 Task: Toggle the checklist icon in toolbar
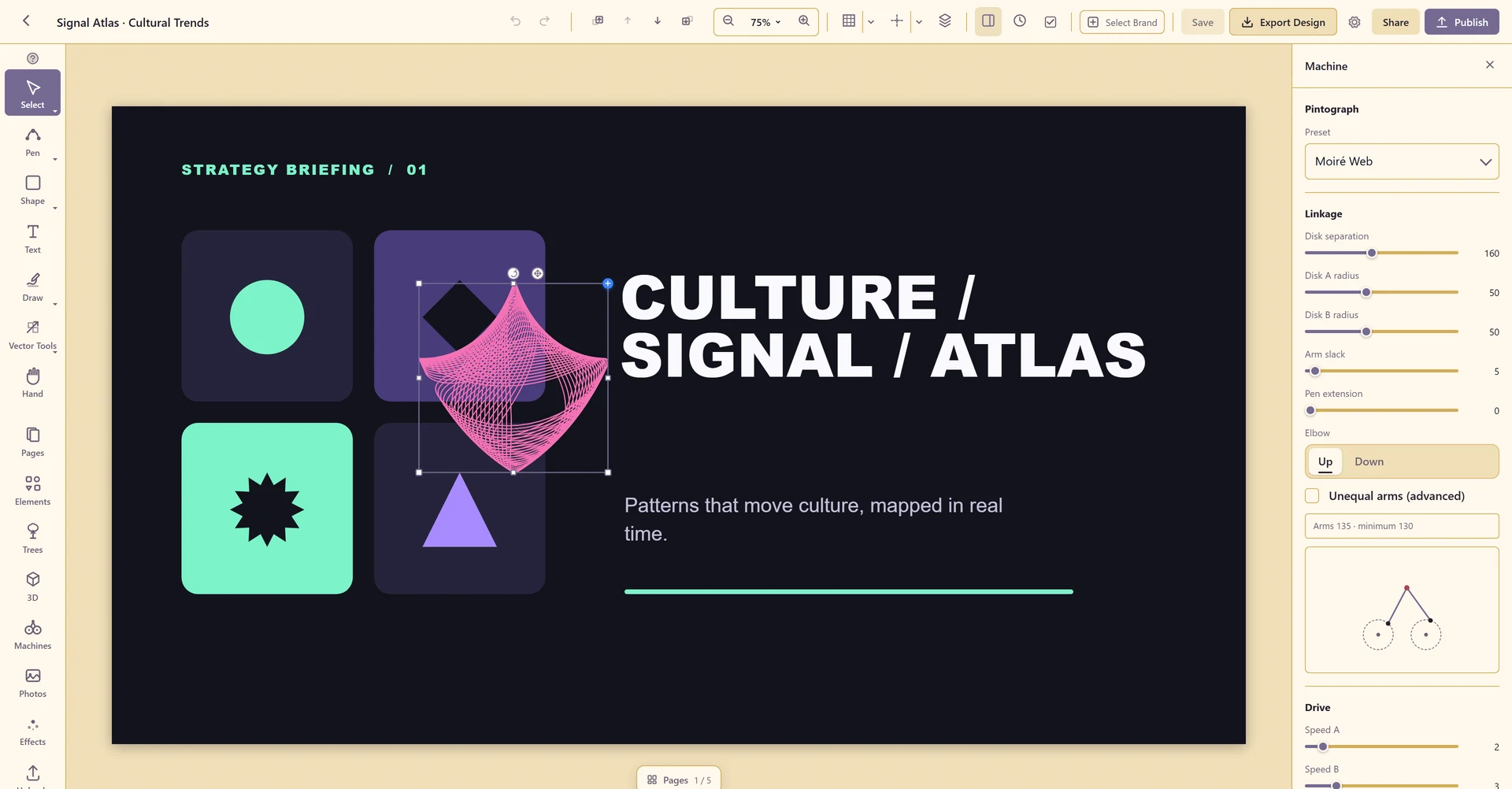click(1051, 22)
